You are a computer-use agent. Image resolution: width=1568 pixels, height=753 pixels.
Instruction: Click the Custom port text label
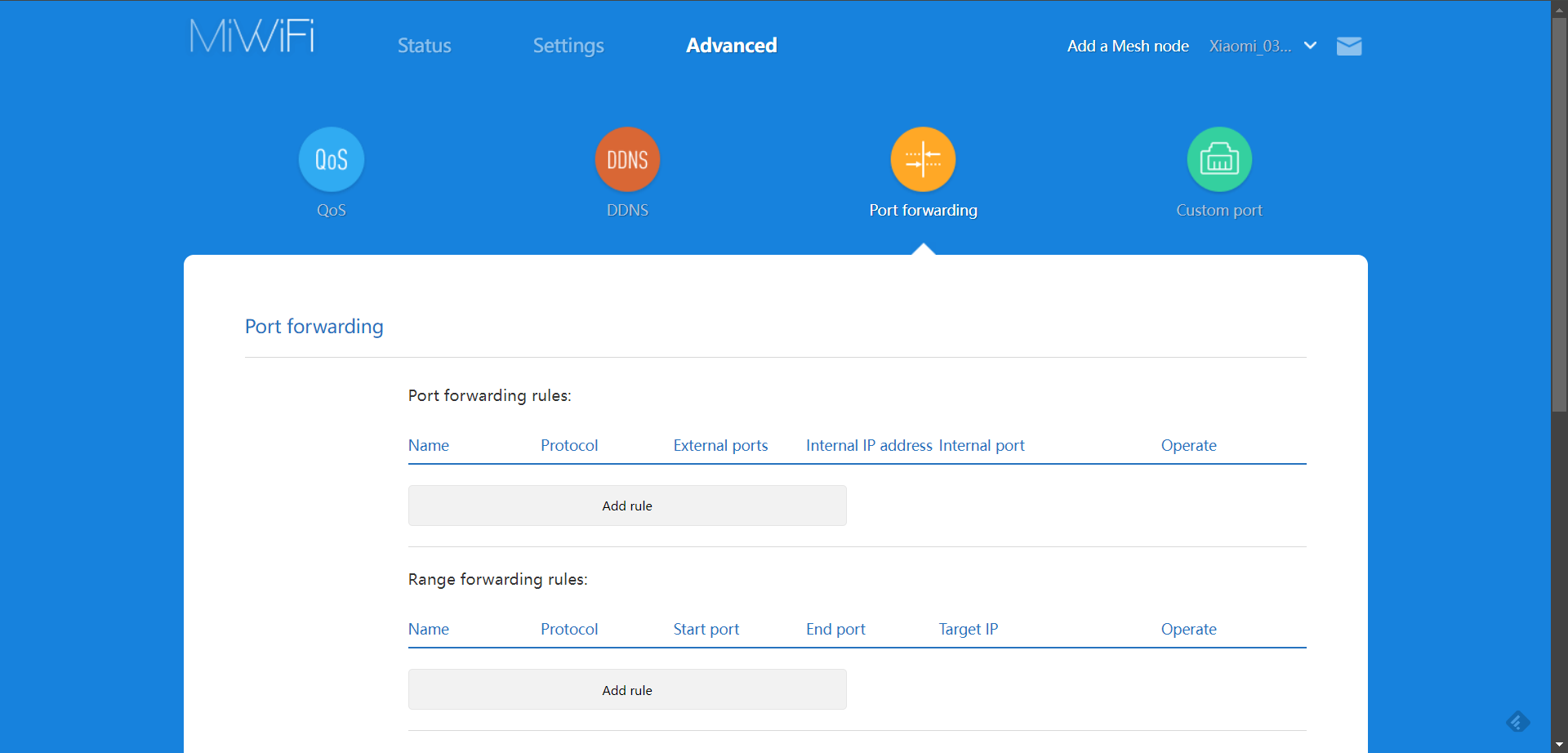(1218, 211)
